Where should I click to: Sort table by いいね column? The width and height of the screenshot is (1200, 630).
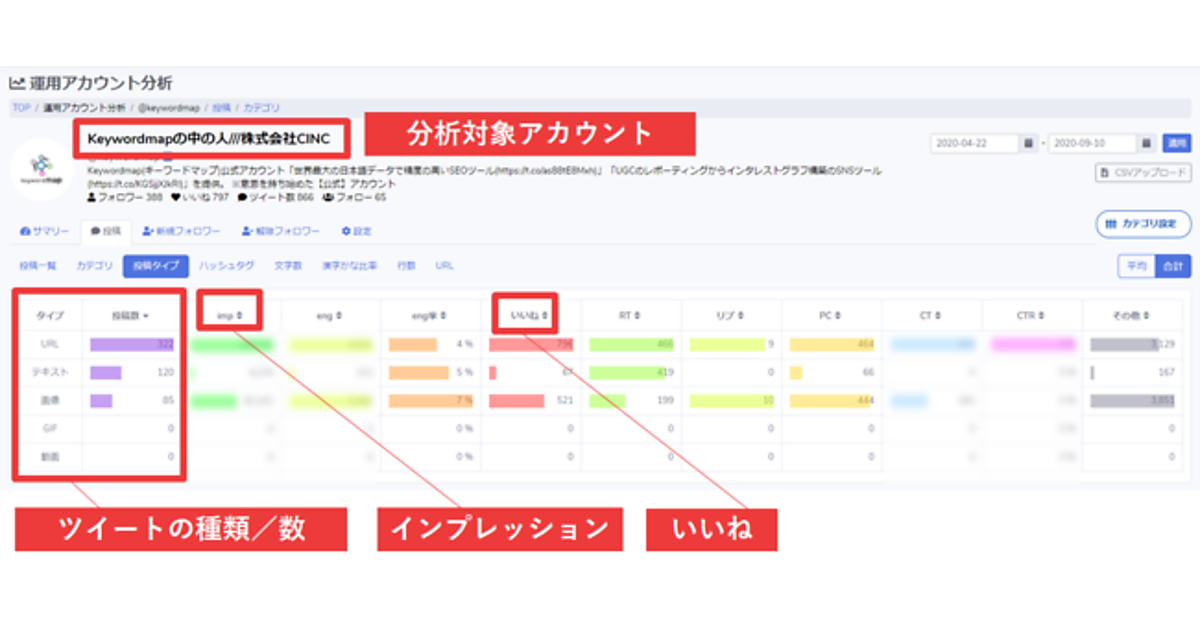click(x=529, y=315)
